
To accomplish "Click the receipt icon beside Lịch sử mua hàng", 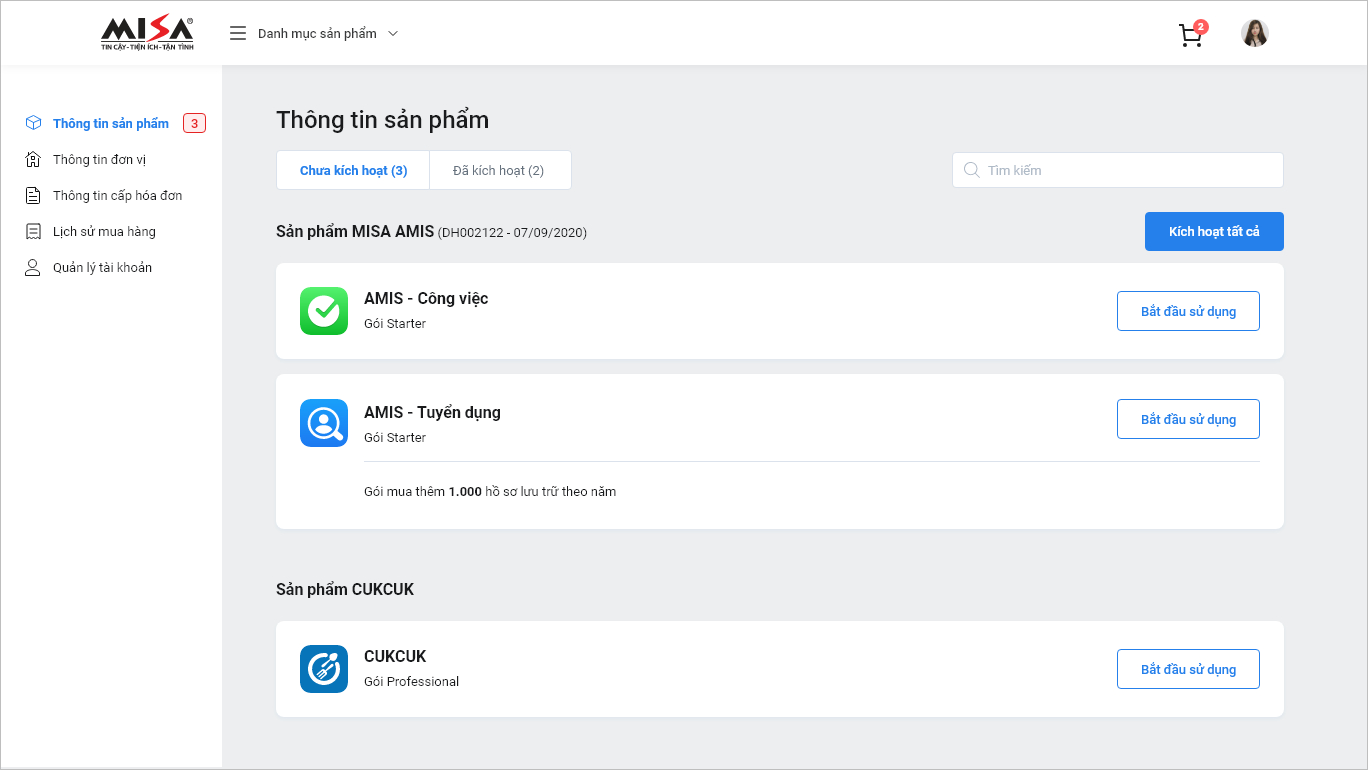I will [33, 231].
